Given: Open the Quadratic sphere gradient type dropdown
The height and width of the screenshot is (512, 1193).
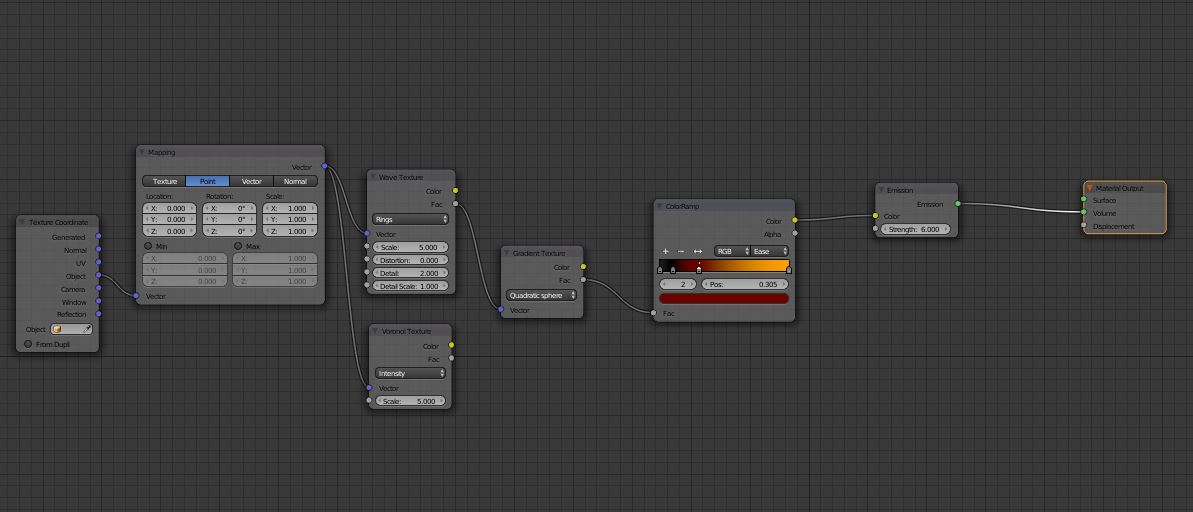Looking at the screenshot, I should (x=541, y=295).
